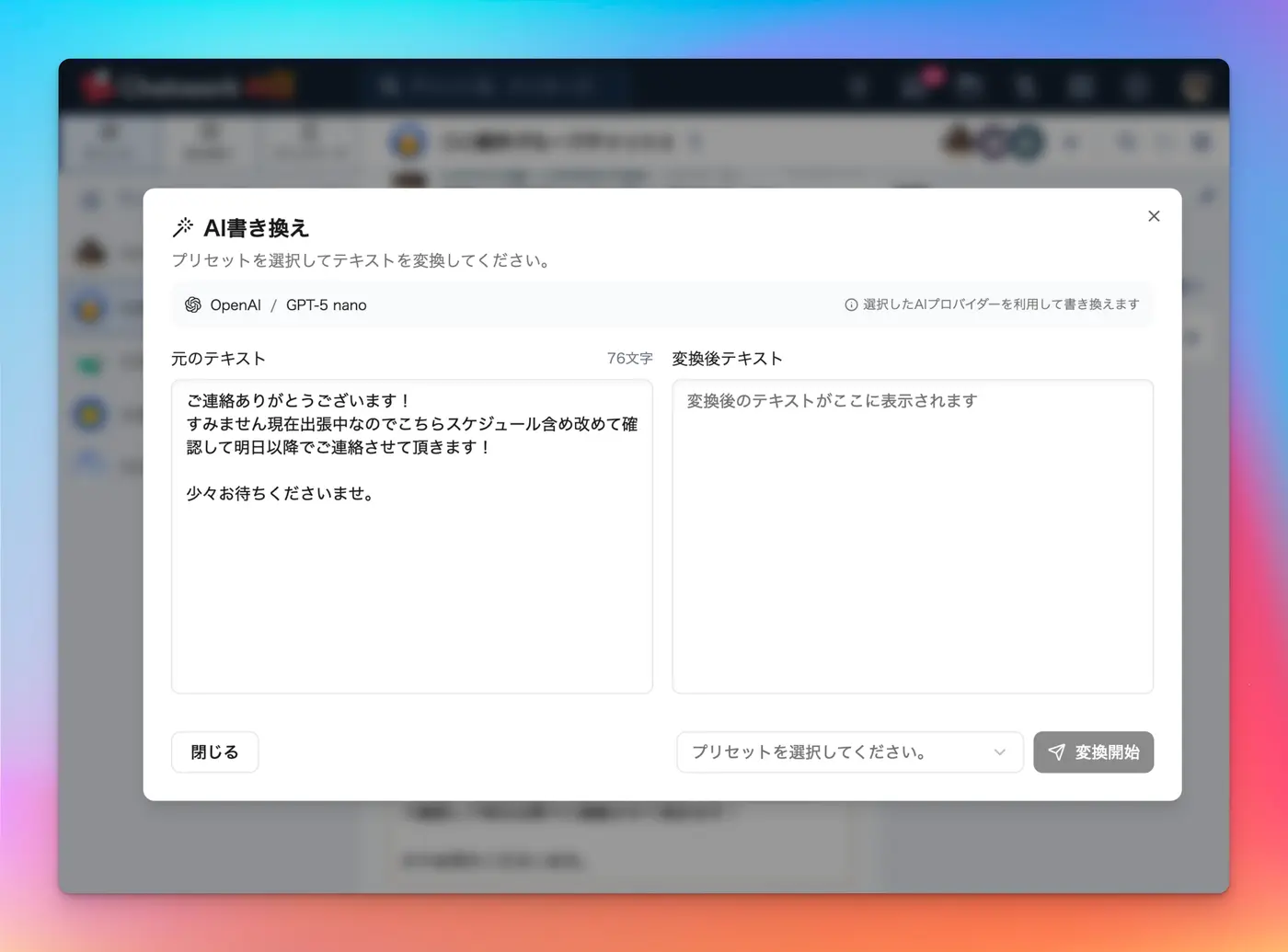Click the 76文字 character count
Image resolution: width=1288 pixels, height=952 pixels.
pyautogui.click(x=629, y=358)
